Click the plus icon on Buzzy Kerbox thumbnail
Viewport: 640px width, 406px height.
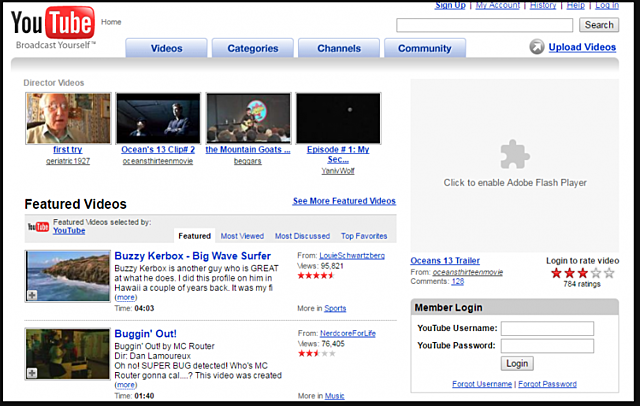pos(32,295)
